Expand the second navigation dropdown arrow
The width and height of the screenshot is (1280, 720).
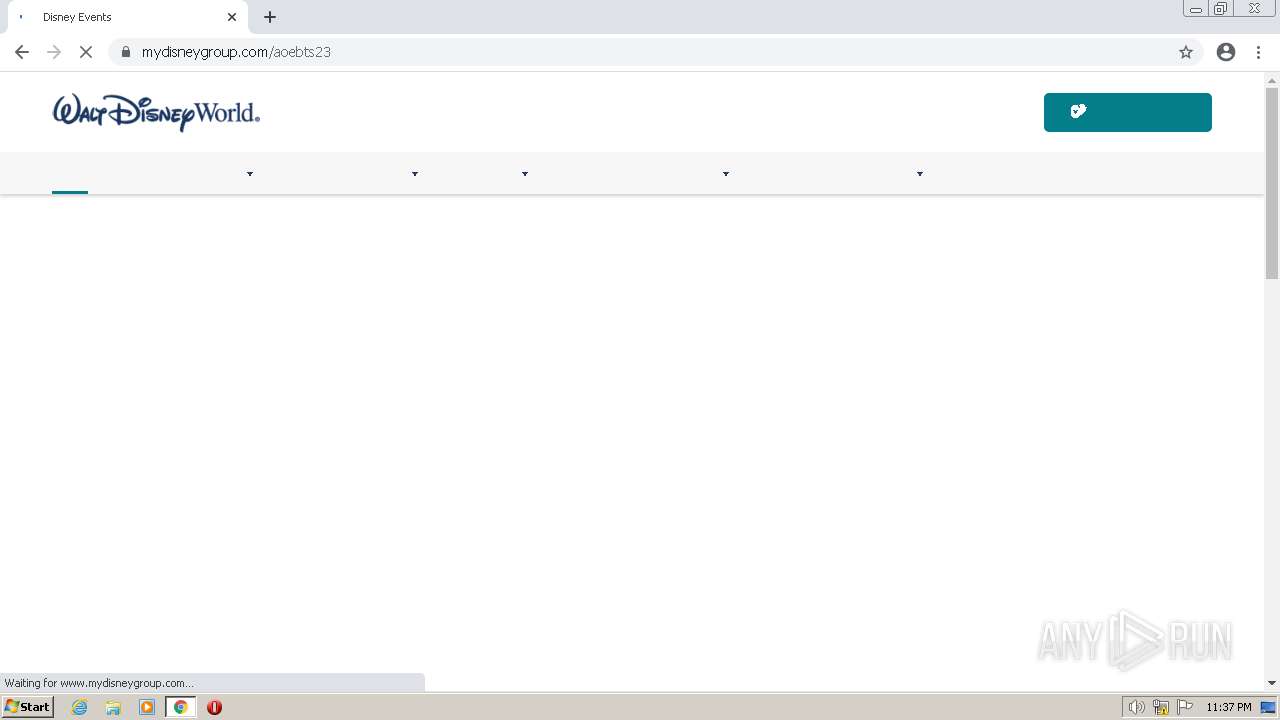(x=415, y=174)
